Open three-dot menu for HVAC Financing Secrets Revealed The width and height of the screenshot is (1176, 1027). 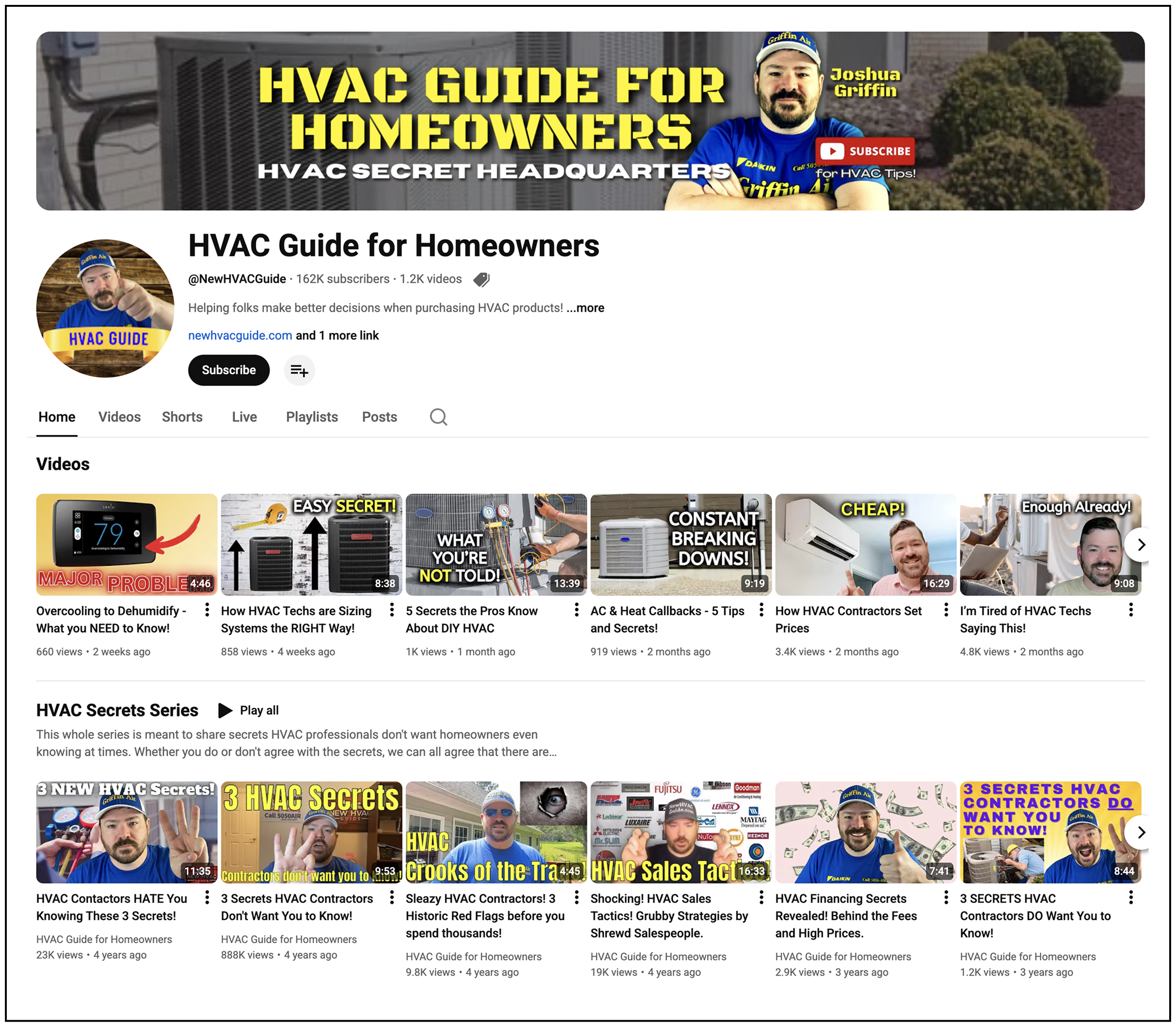(946, 898)
